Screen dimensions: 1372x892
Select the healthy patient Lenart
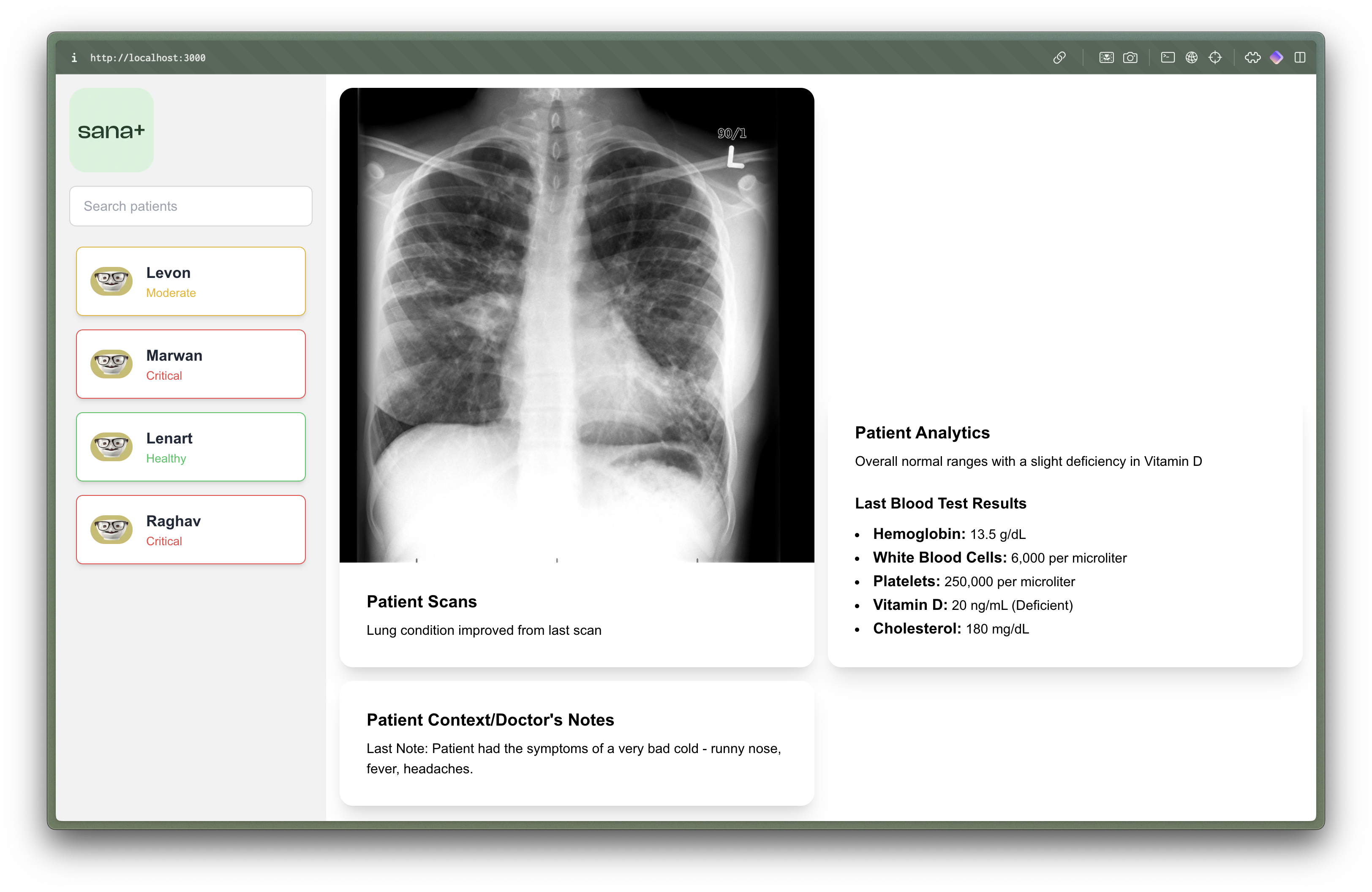pyautogui.click(x=190, y=446)
